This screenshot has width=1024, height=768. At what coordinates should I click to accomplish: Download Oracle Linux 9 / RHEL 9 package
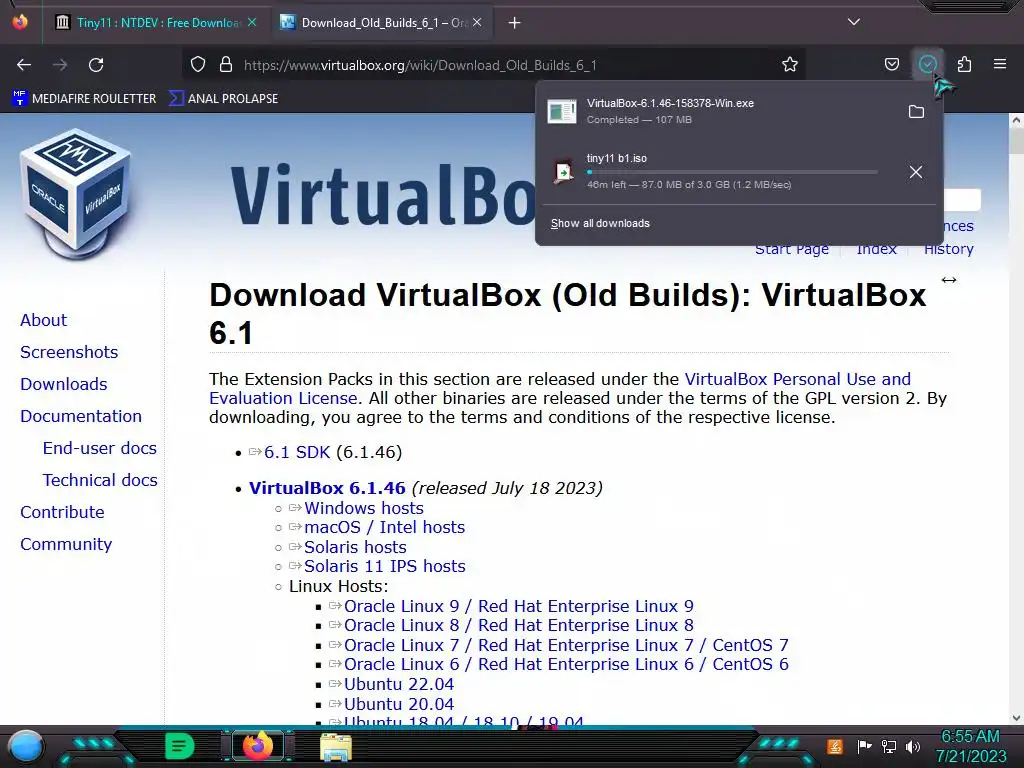point(519,607)
